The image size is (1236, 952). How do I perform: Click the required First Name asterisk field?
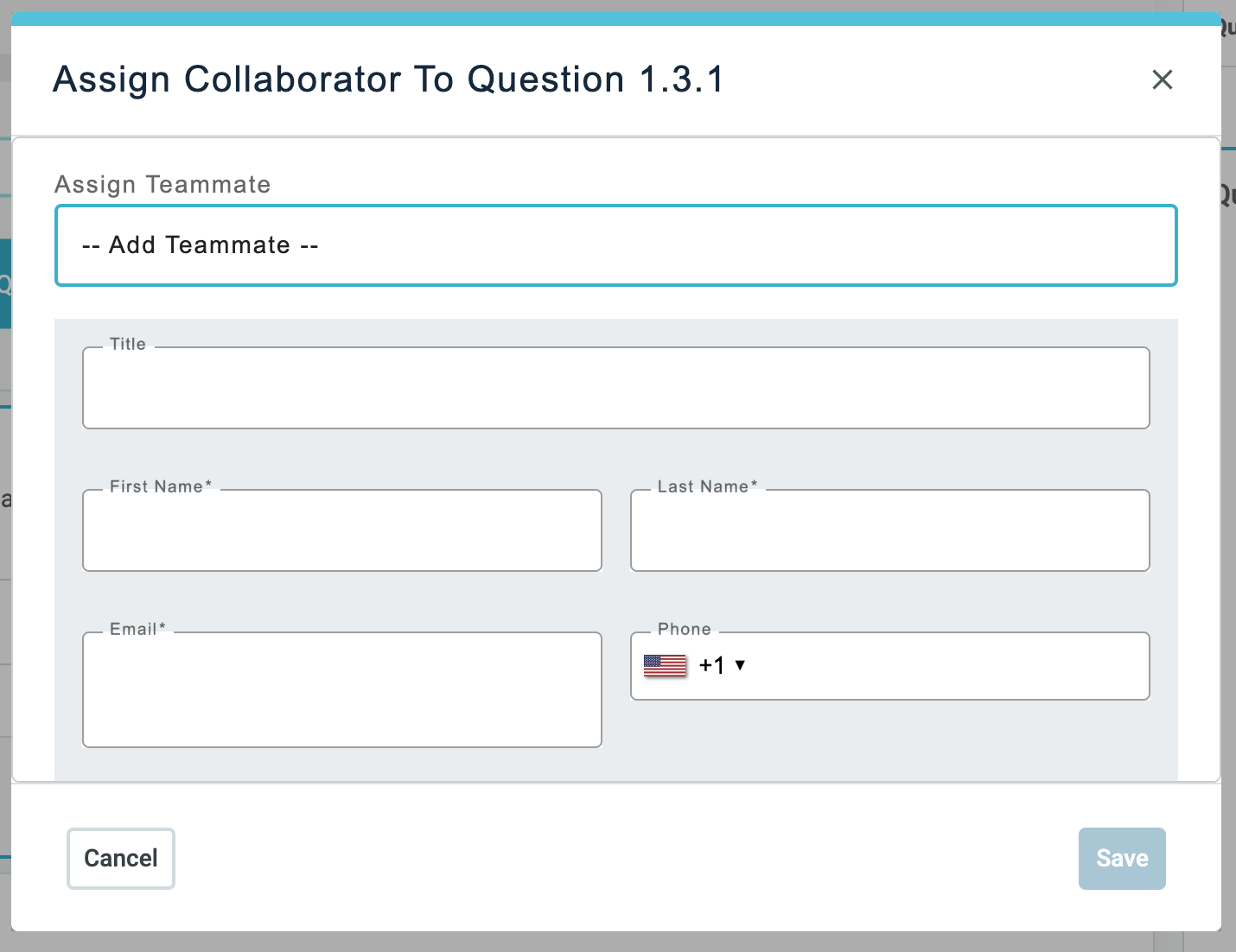coord(341,530)
